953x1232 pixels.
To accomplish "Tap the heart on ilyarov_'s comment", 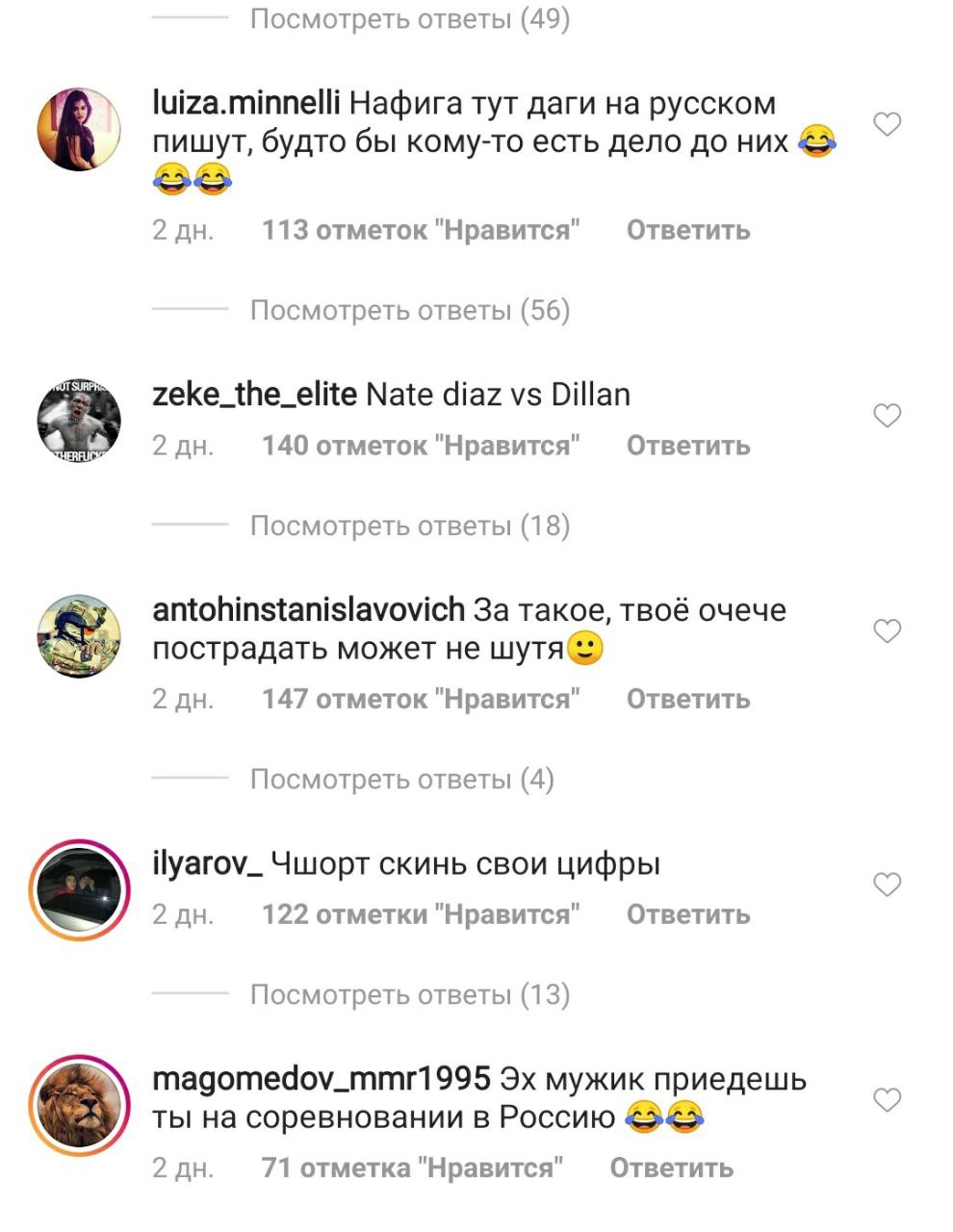I will (887, 885).
